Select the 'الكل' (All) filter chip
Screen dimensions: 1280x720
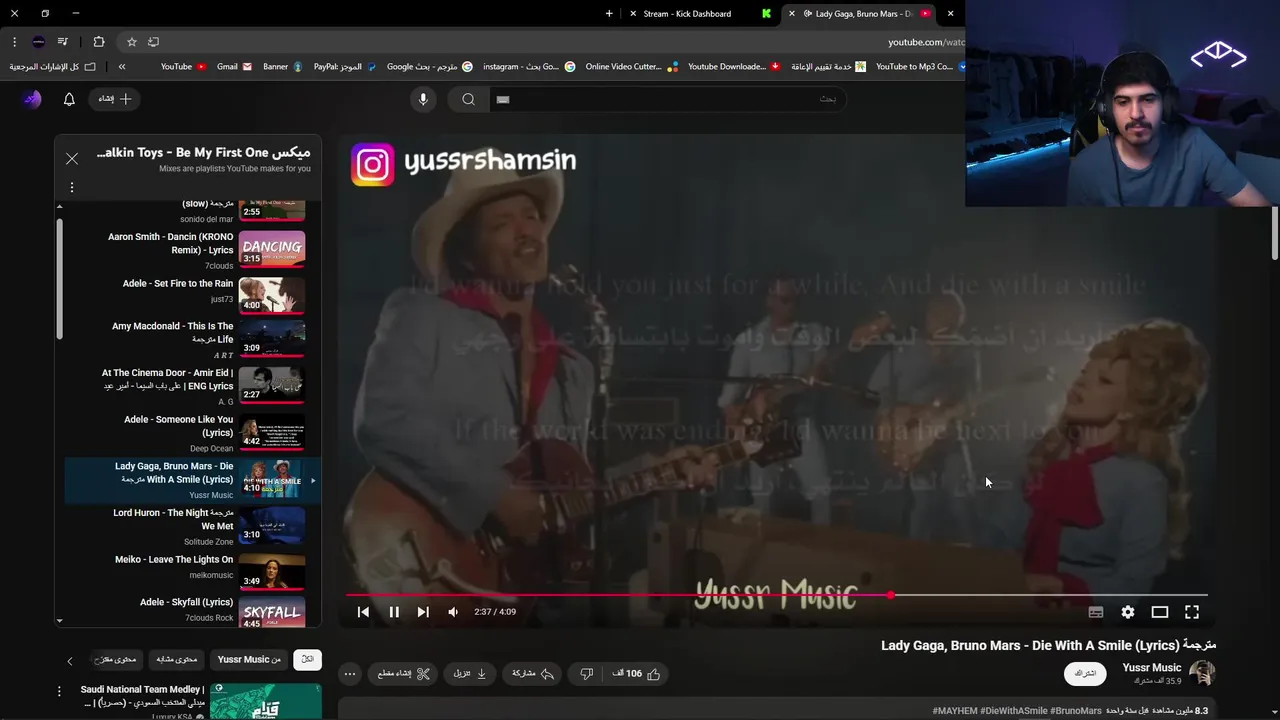[307, 660]
